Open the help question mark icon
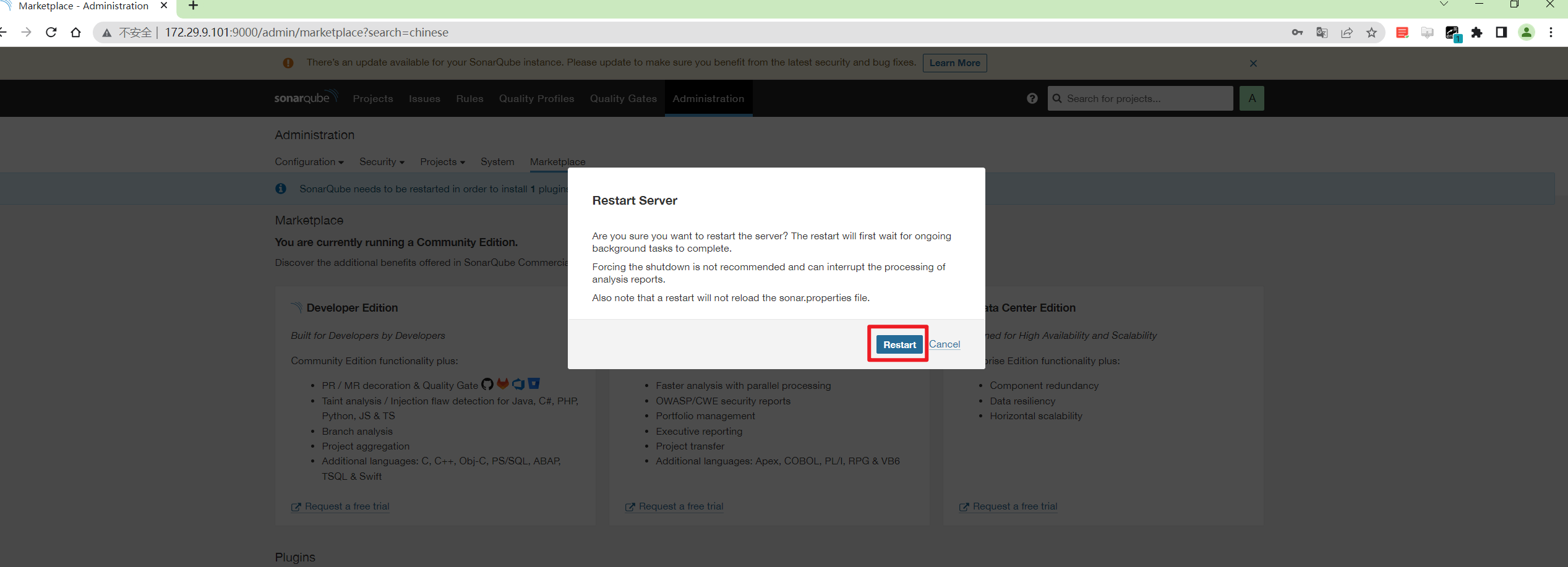This screenshot has width=1568, height=567. pos(1032,98)
